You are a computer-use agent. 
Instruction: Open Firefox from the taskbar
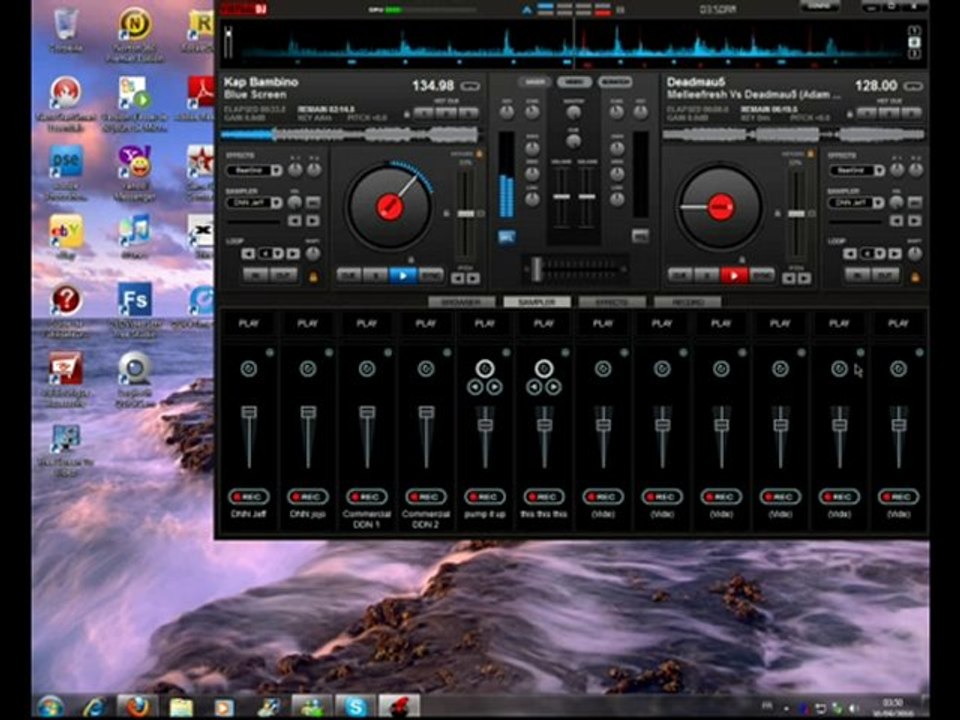coord(138,707)
